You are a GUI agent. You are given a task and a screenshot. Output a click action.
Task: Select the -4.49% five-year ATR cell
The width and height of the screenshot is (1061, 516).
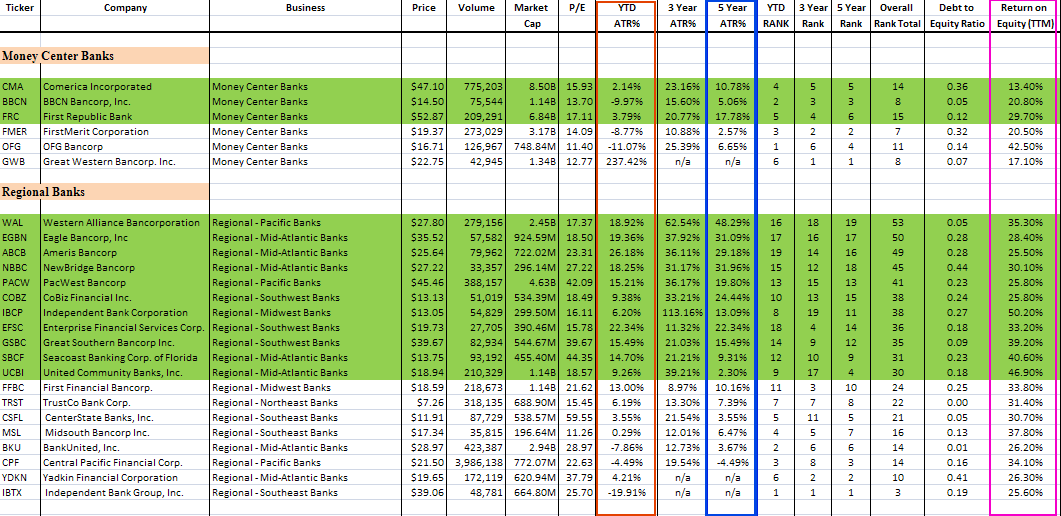tap(731, 463)
